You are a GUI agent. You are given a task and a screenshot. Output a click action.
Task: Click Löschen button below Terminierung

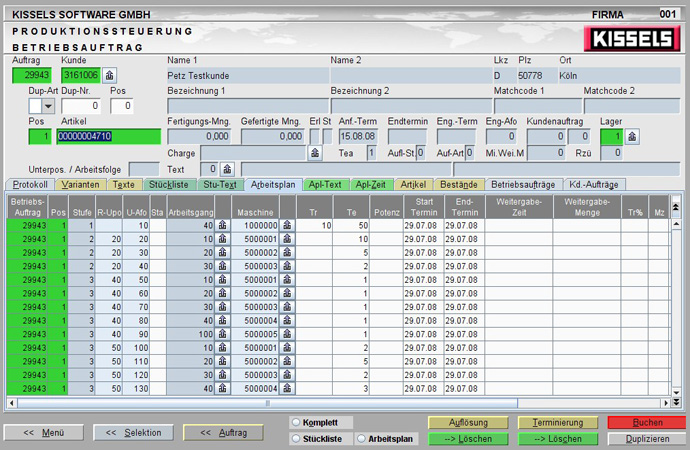[x=558, y=439]
